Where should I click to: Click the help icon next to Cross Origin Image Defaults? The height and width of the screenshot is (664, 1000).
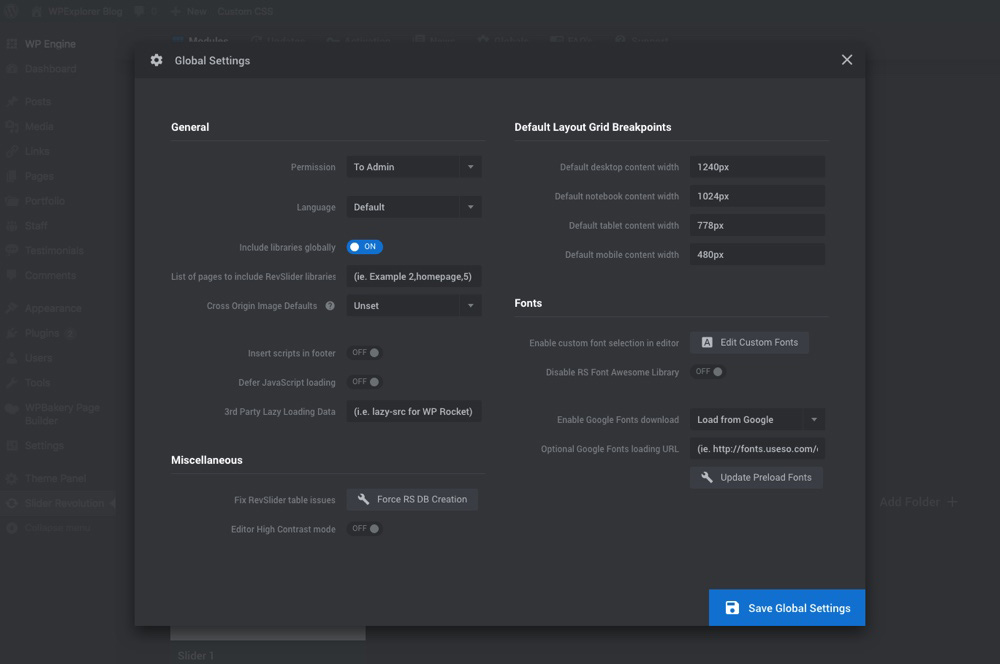[330, 306]
